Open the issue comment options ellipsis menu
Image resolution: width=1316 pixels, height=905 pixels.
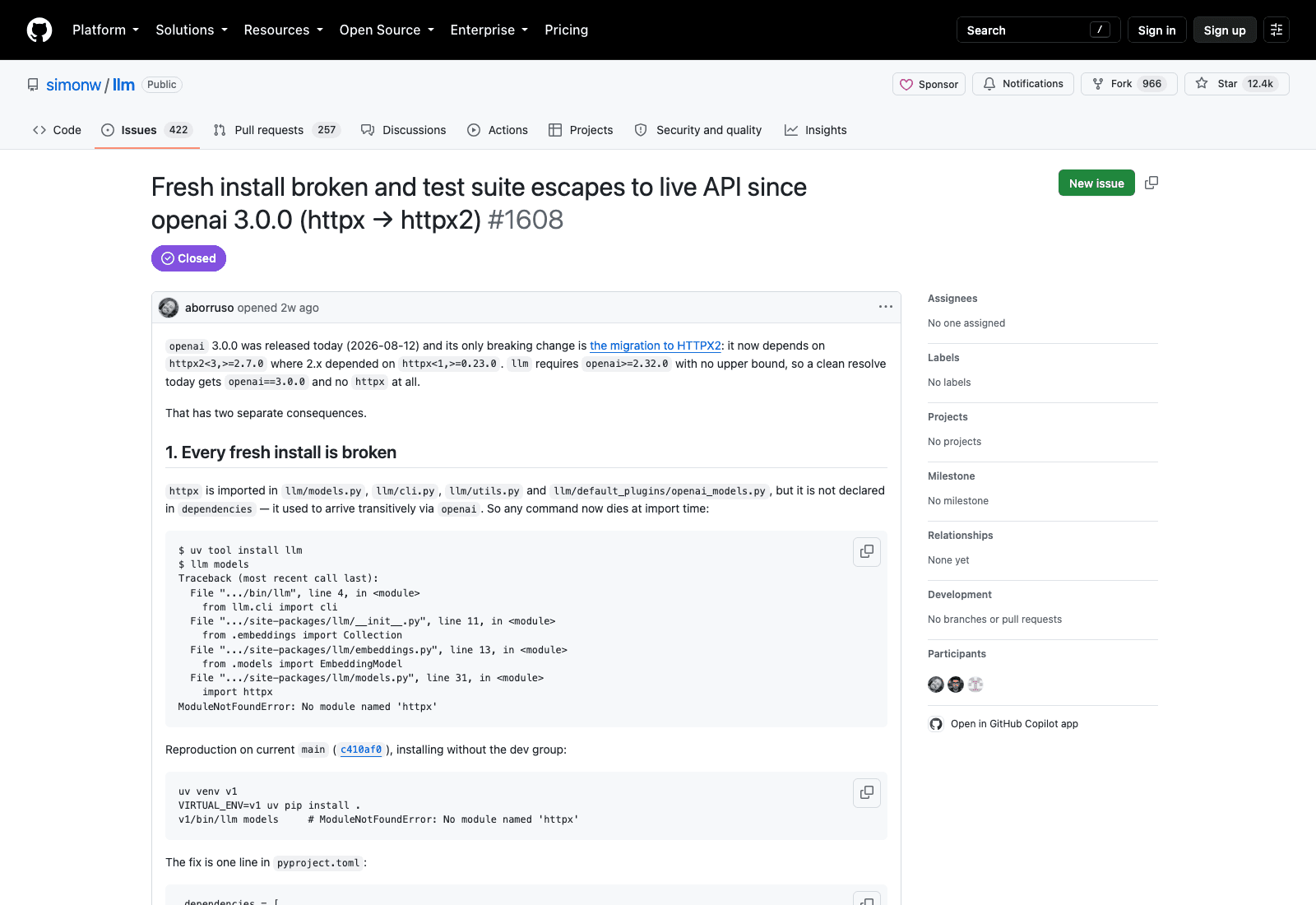tap(885, 307)
